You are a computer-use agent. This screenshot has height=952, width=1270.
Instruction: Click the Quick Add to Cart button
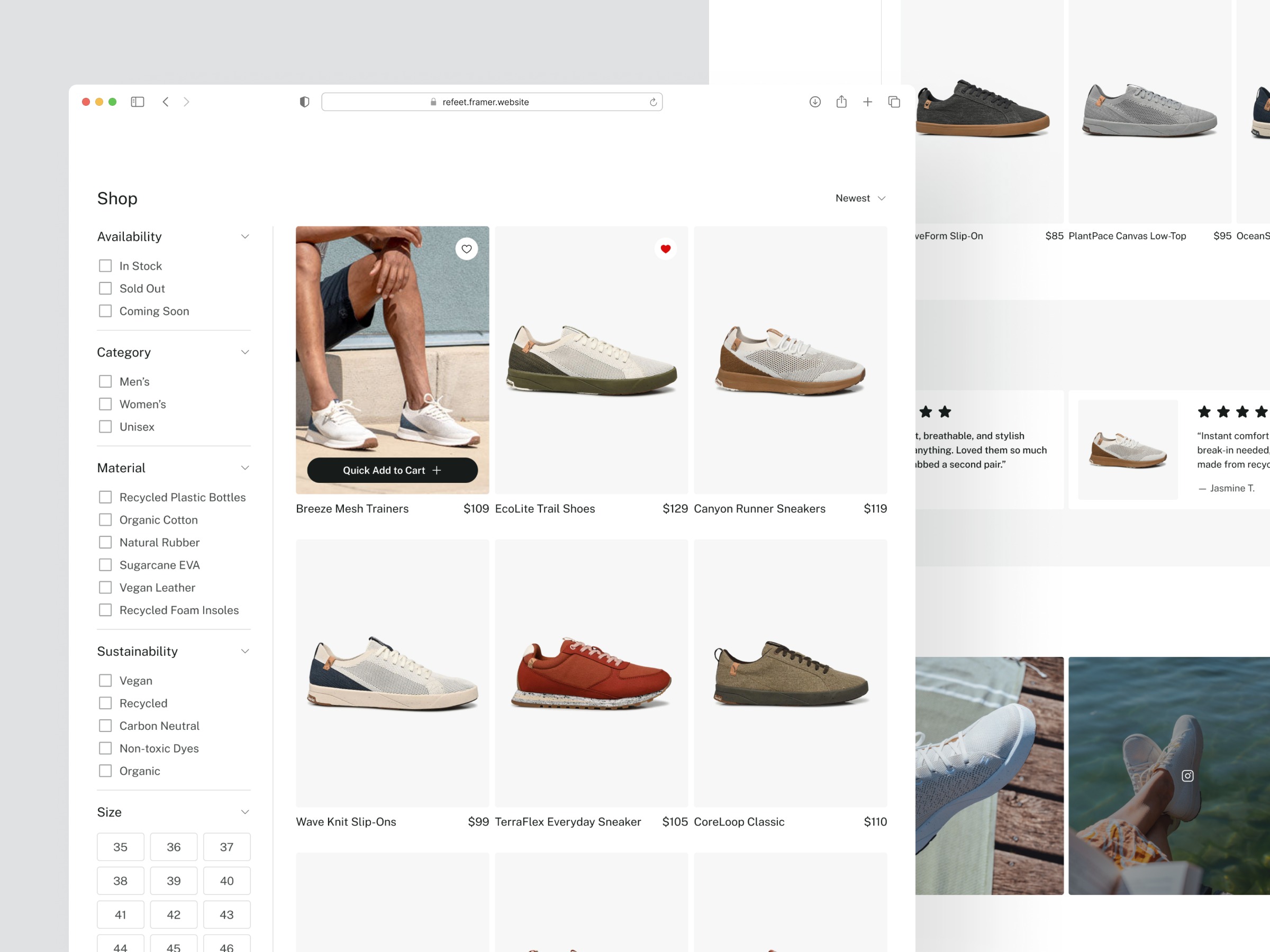pyautogui.click(x=392, y=470)
